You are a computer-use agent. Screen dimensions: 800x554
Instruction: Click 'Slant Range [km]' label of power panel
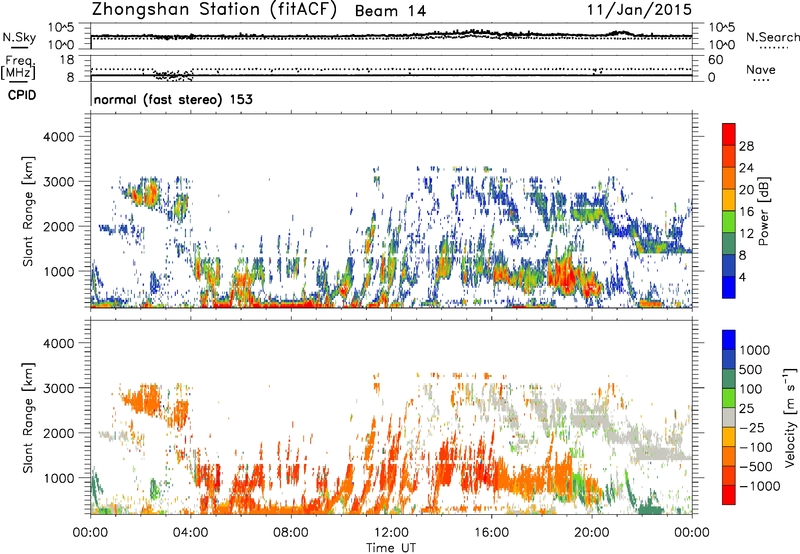pos(28,211)
